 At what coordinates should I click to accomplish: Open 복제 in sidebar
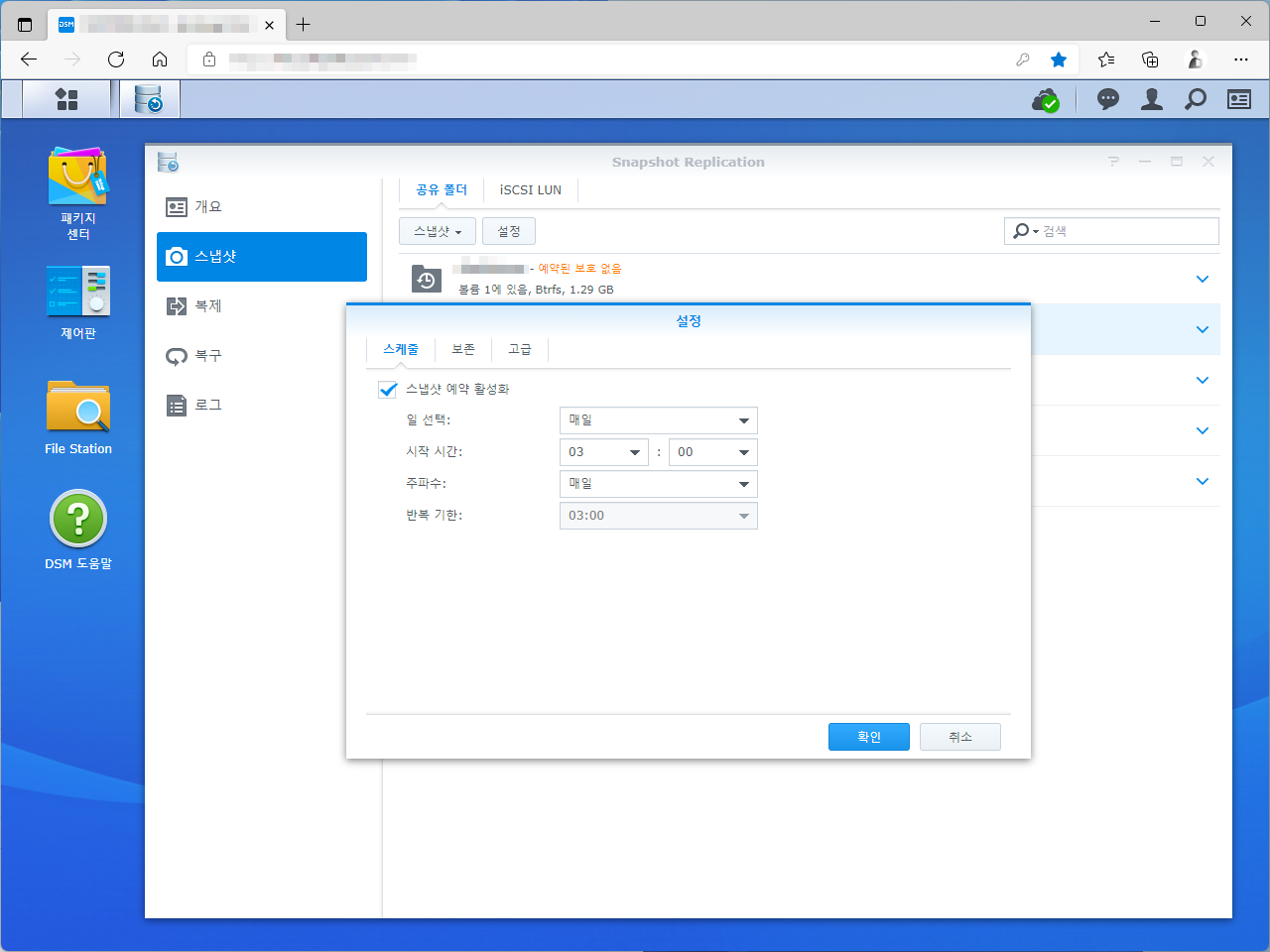262,306
